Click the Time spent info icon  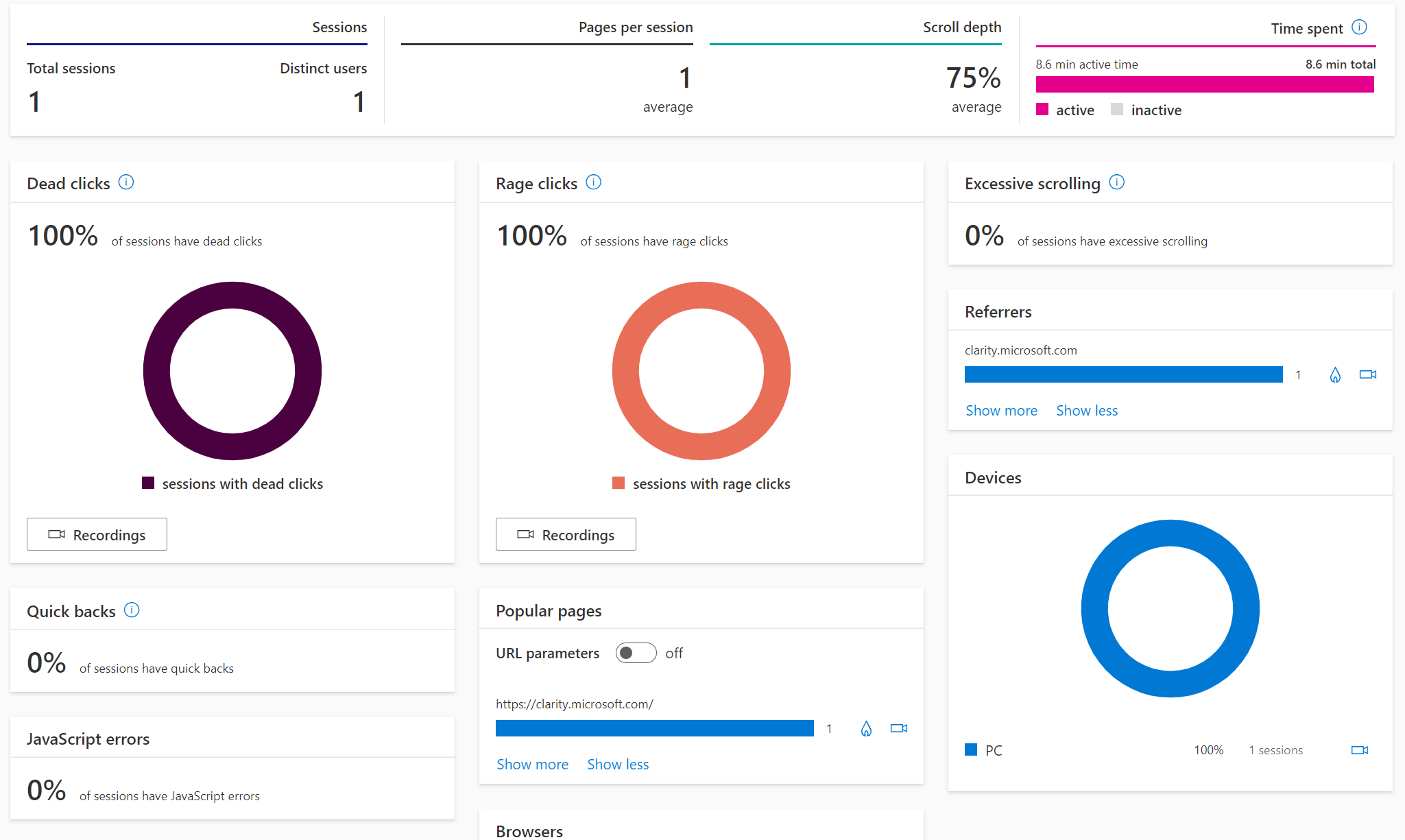(x=1359, y=27)
